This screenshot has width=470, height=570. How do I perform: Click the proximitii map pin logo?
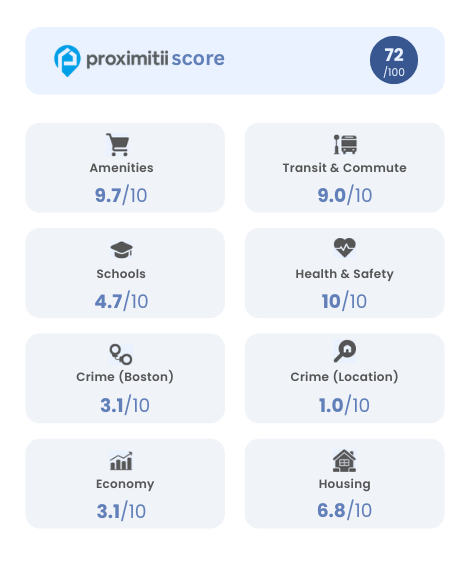pos(67,61)
